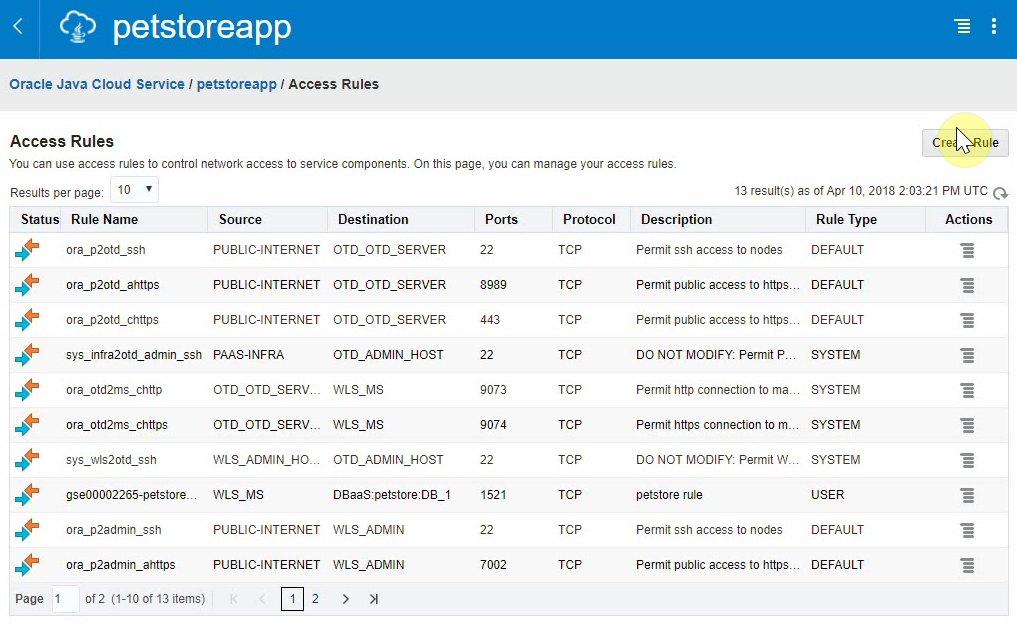Click port value 8989

493,285
